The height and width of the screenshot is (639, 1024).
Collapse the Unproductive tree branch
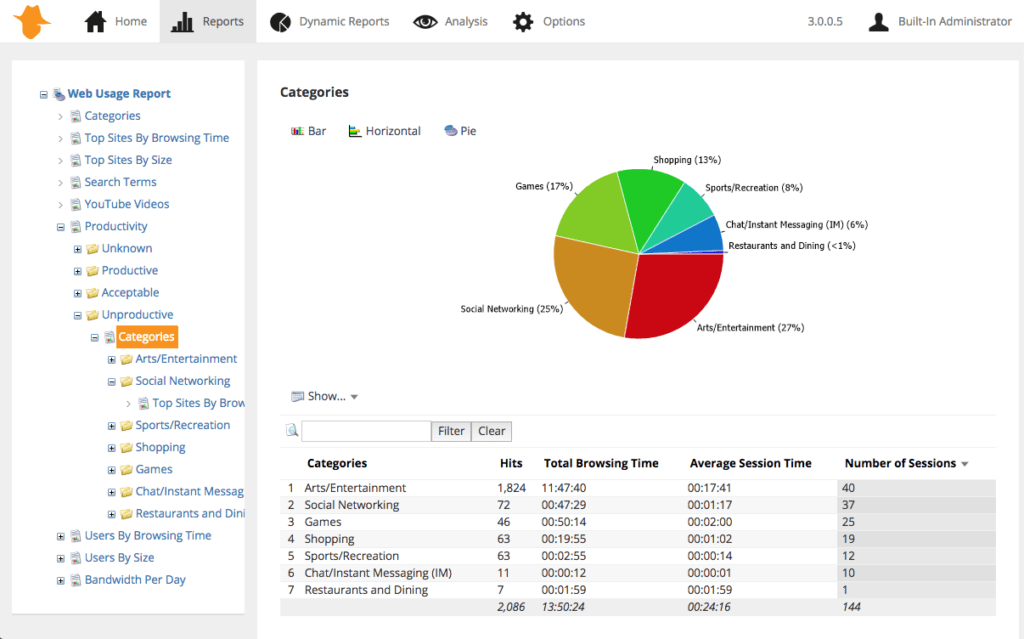pyautogui.click(x=77, y=315)
